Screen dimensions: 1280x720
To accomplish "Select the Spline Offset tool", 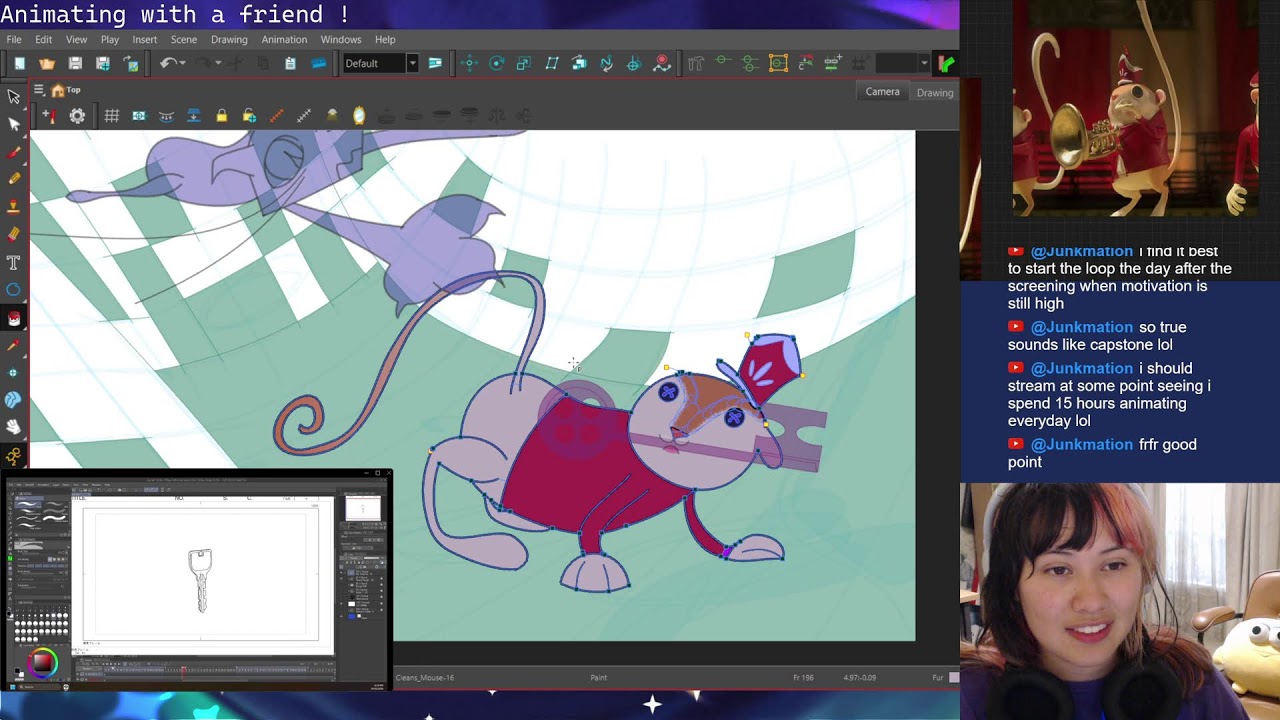I will (x=606, y=63).
